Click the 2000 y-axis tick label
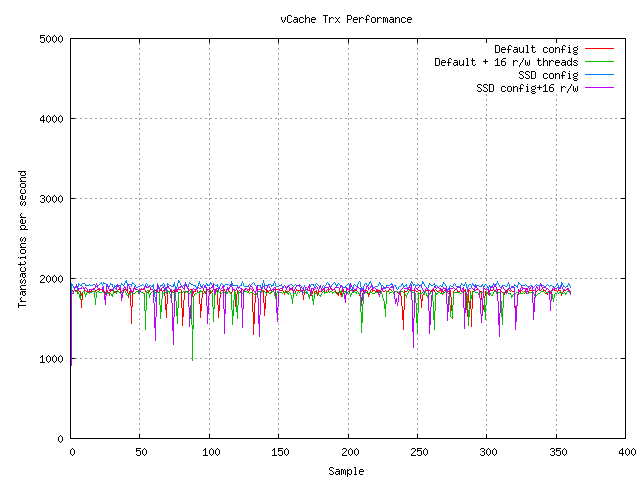Viewport: 640px width, 480px height. click(x=52, y=279)
